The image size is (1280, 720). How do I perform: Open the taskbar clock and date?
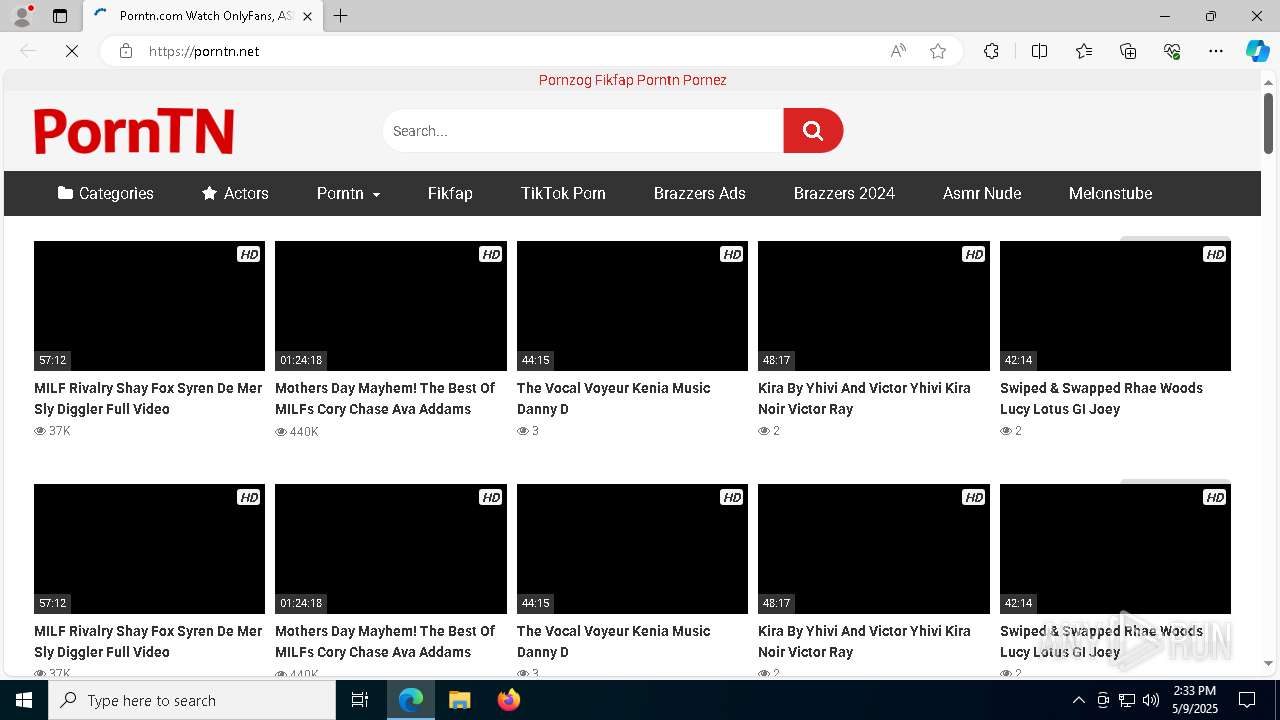(1193, 700)
